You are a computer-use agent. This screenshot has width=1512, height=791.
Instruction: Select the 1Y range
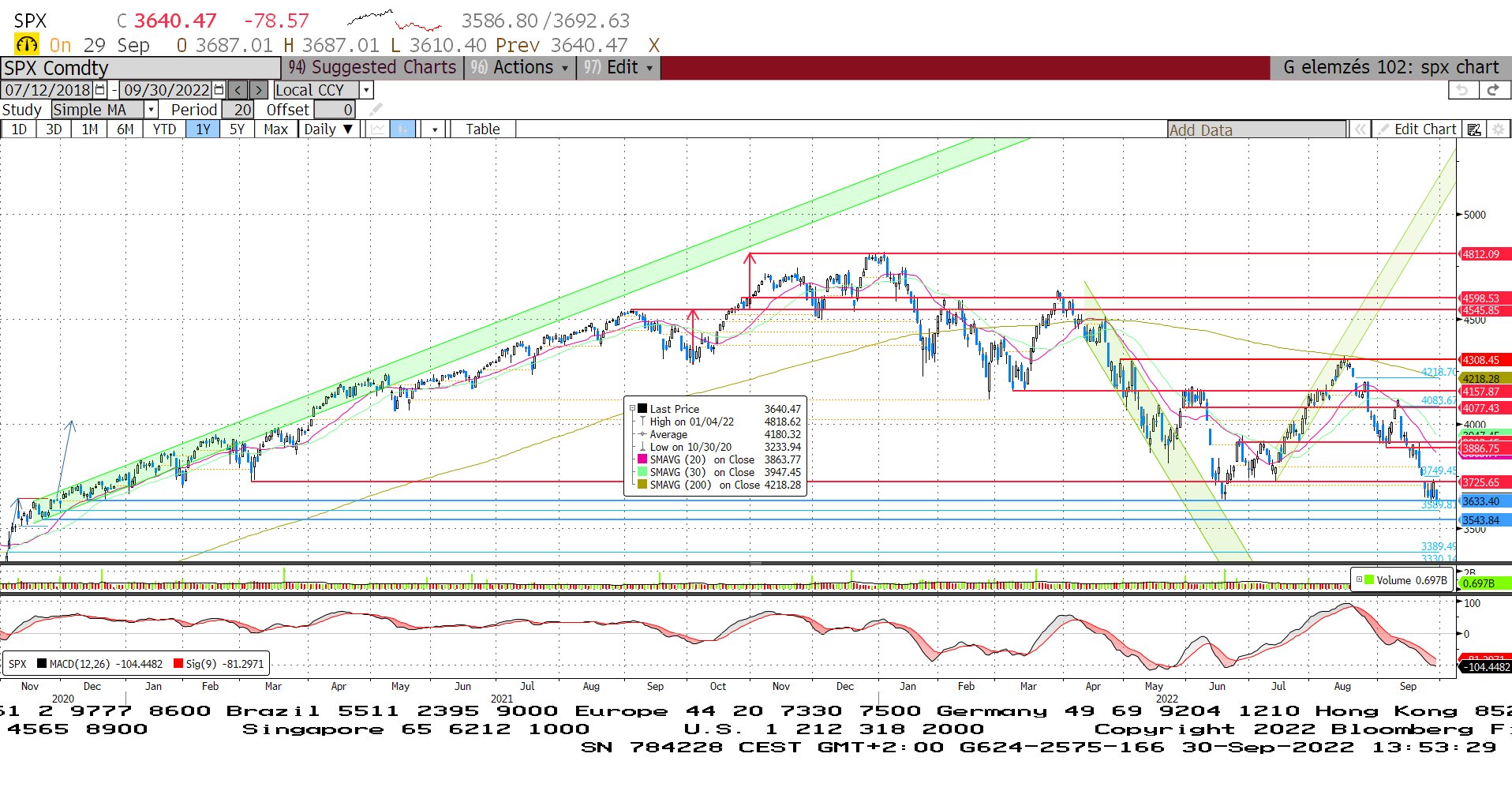tap(203, 129)
